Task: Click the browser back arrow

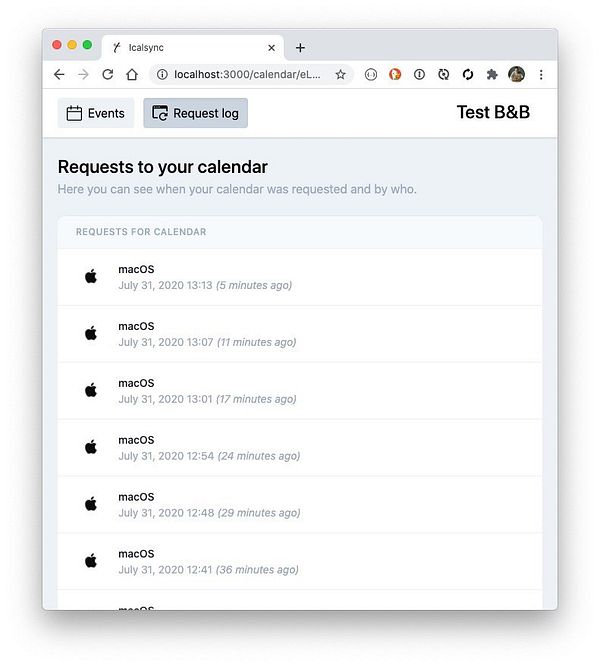Action: tap(59, 74)
